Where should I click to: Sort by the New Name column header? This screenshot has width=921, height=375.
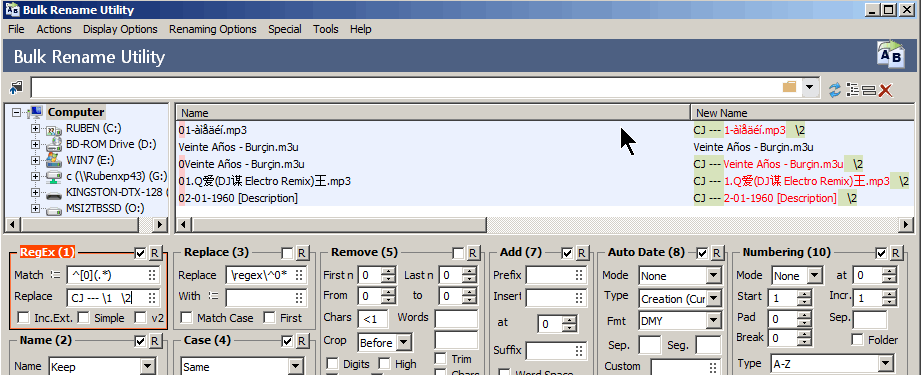click(x=802, y=113)
